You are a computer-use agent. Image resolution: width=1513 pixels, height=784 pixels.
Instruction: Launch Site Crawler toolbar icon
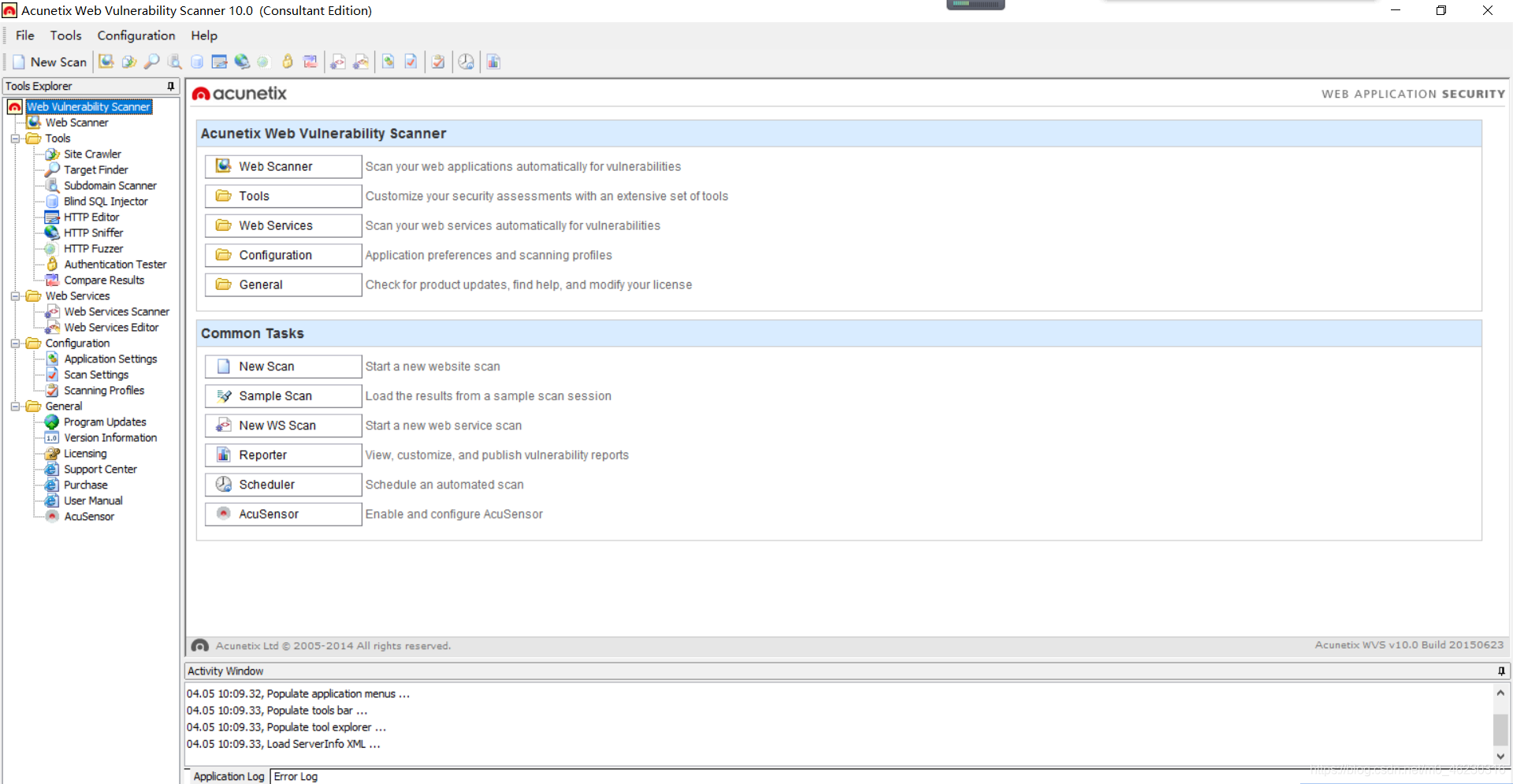click(129, 61)
